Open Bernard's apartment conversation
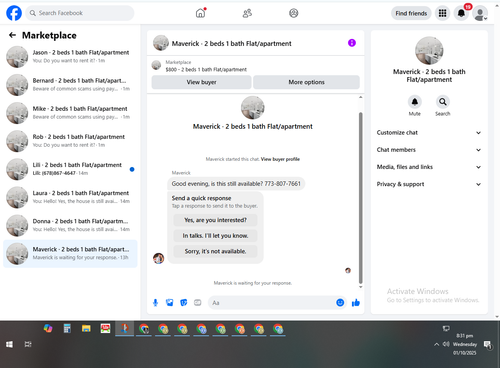Viewport: 500px width, 368px height. (x=70, y=85)
